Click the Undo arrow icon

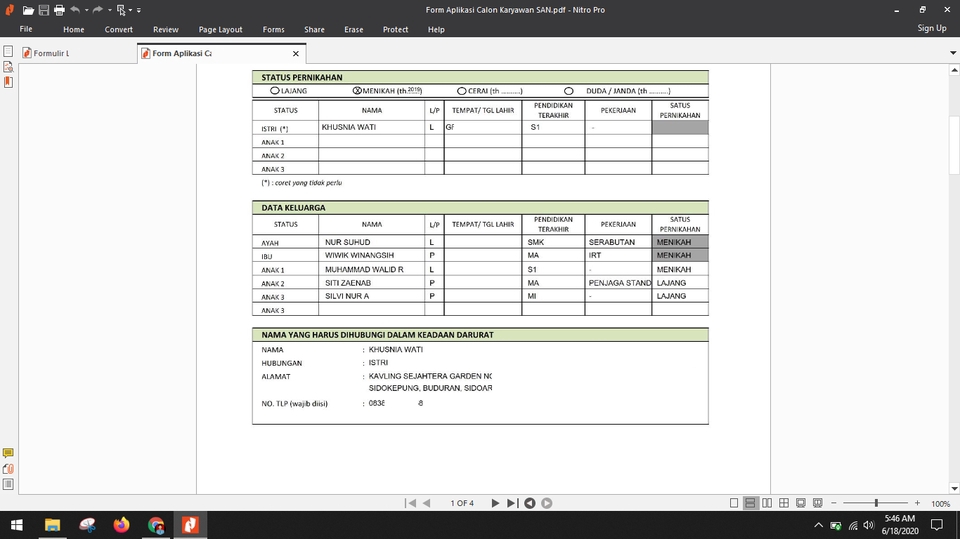75,10
